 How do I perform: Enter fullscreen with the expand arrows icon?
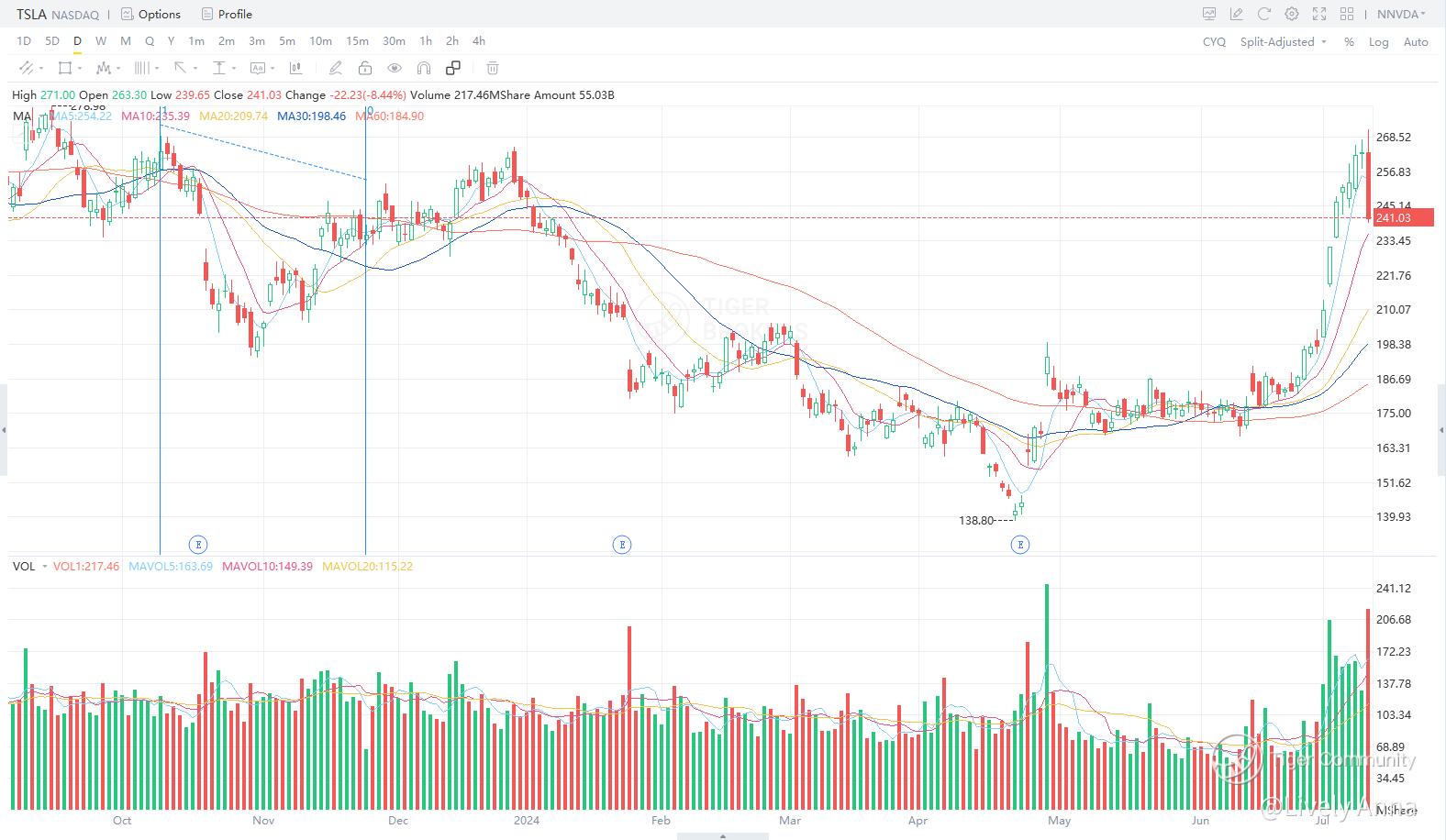pyautogui.click(x=1319, y=14)
